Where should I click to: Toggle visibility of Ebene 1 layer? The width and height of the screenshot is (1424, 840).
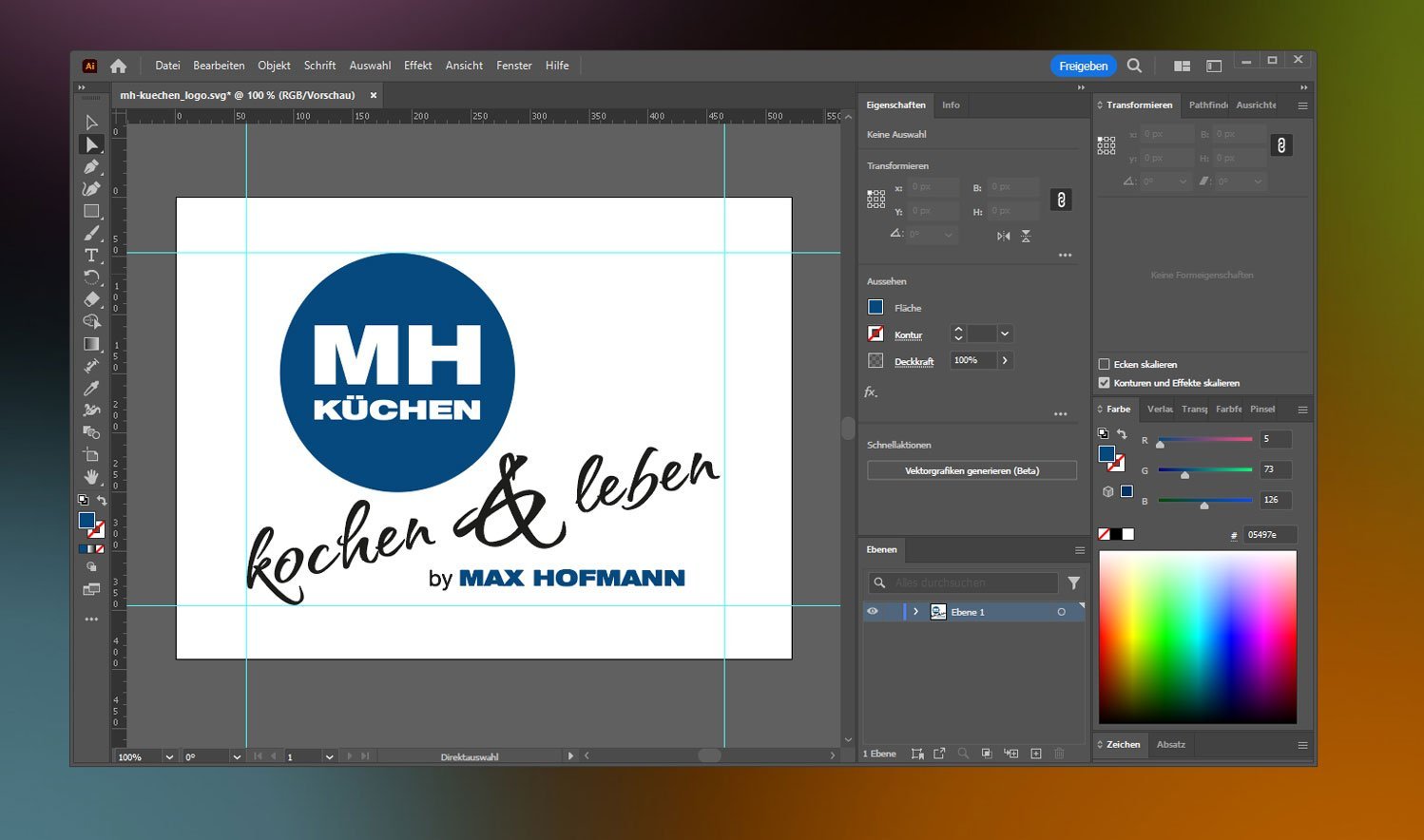click(872, 612)
